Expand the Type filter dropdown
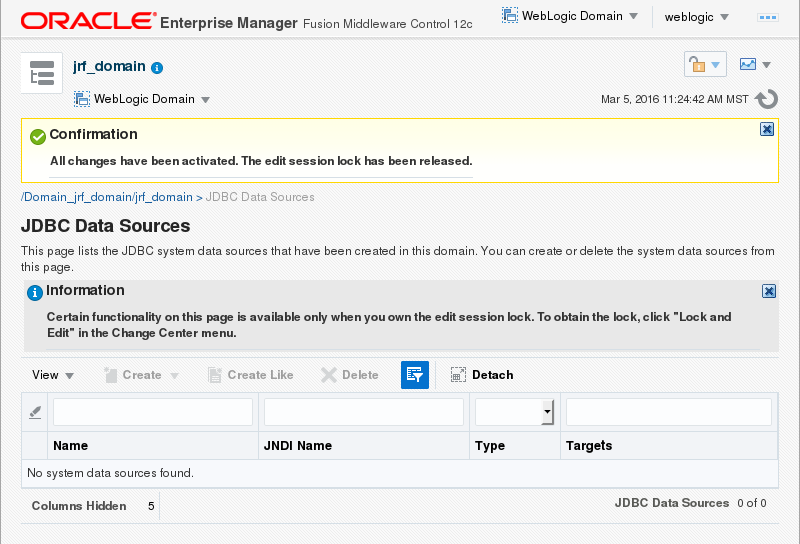The height and width of the screenshot is (544, 800). pos(547,412)
